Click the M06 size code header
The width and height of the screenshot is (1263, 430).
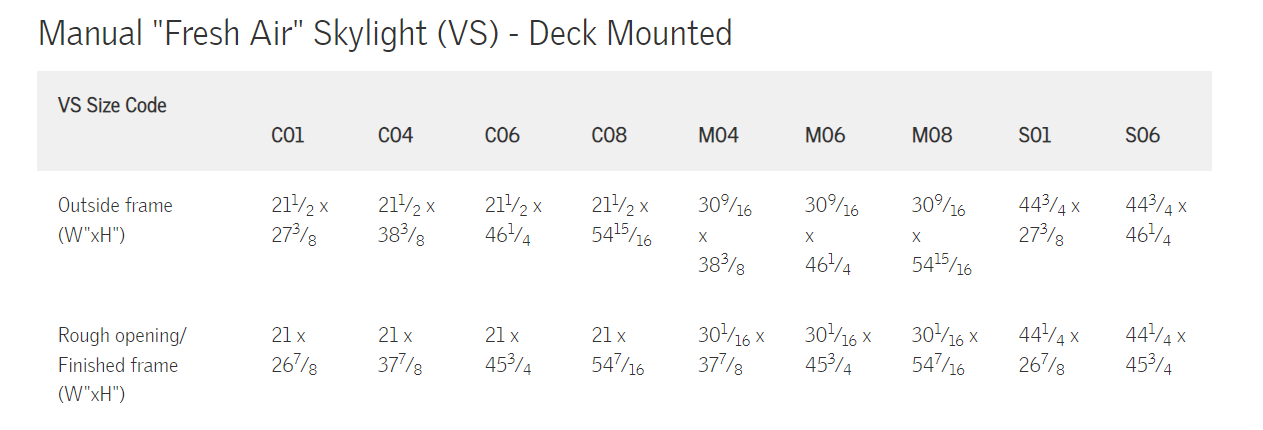825,135
